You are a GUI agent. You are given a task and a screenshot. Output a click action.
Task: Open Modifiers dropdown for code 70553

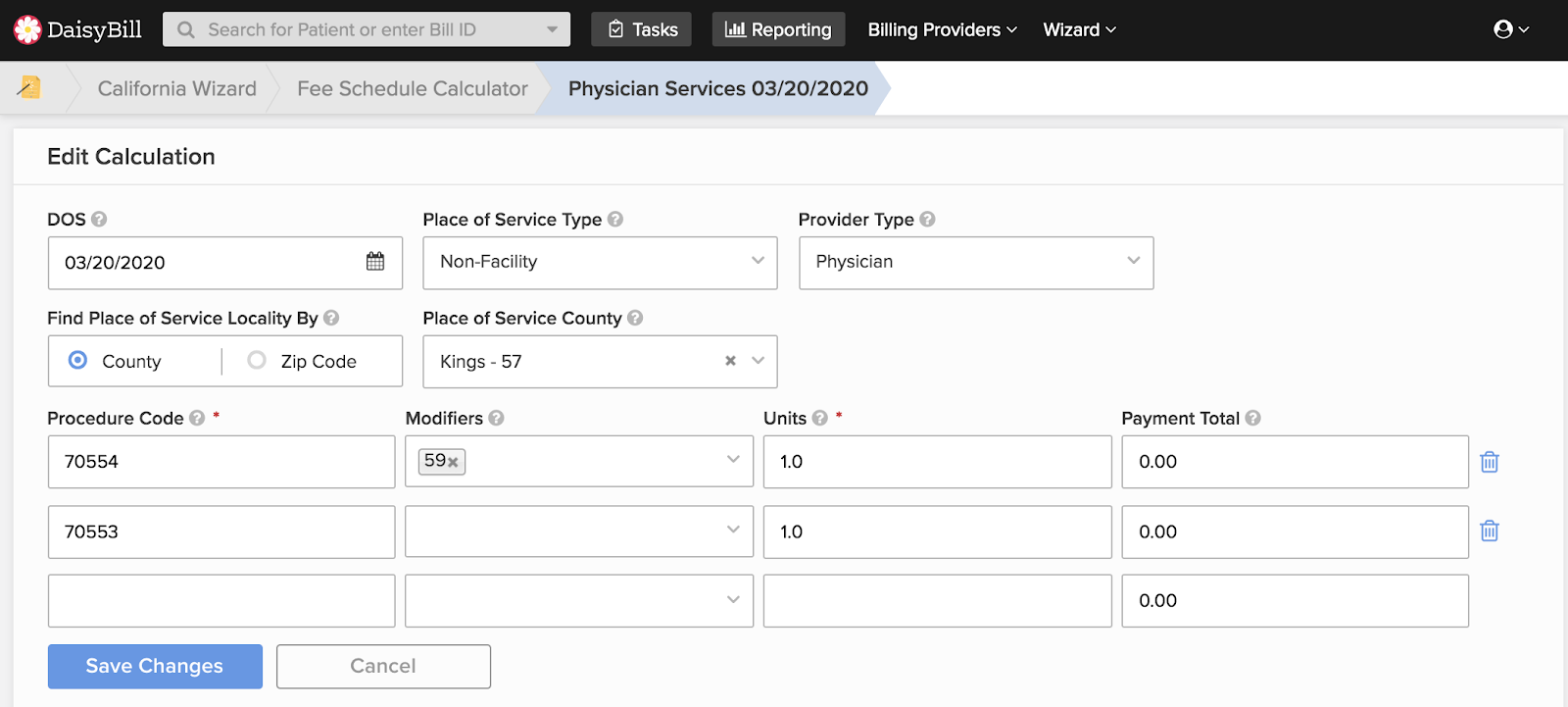coord(579,531)
